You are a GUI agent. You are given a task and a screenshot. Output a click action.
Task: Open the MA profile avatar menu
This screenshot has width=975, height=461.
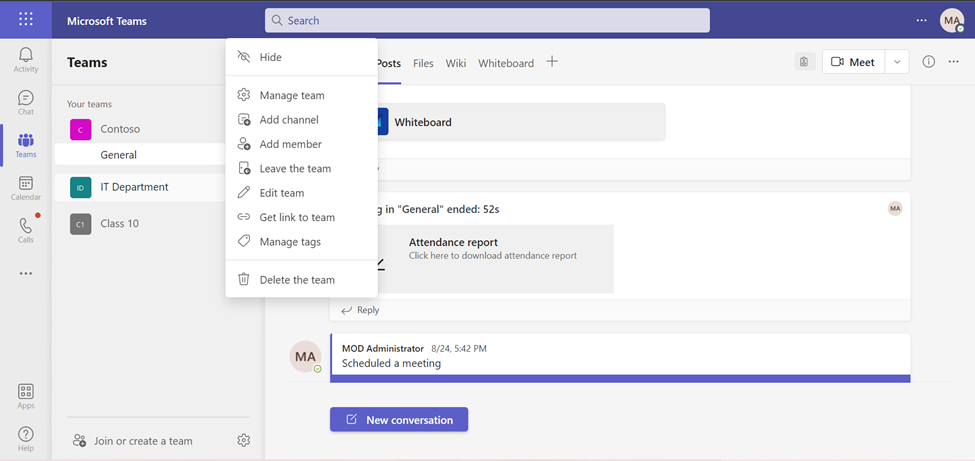[952, 20]
